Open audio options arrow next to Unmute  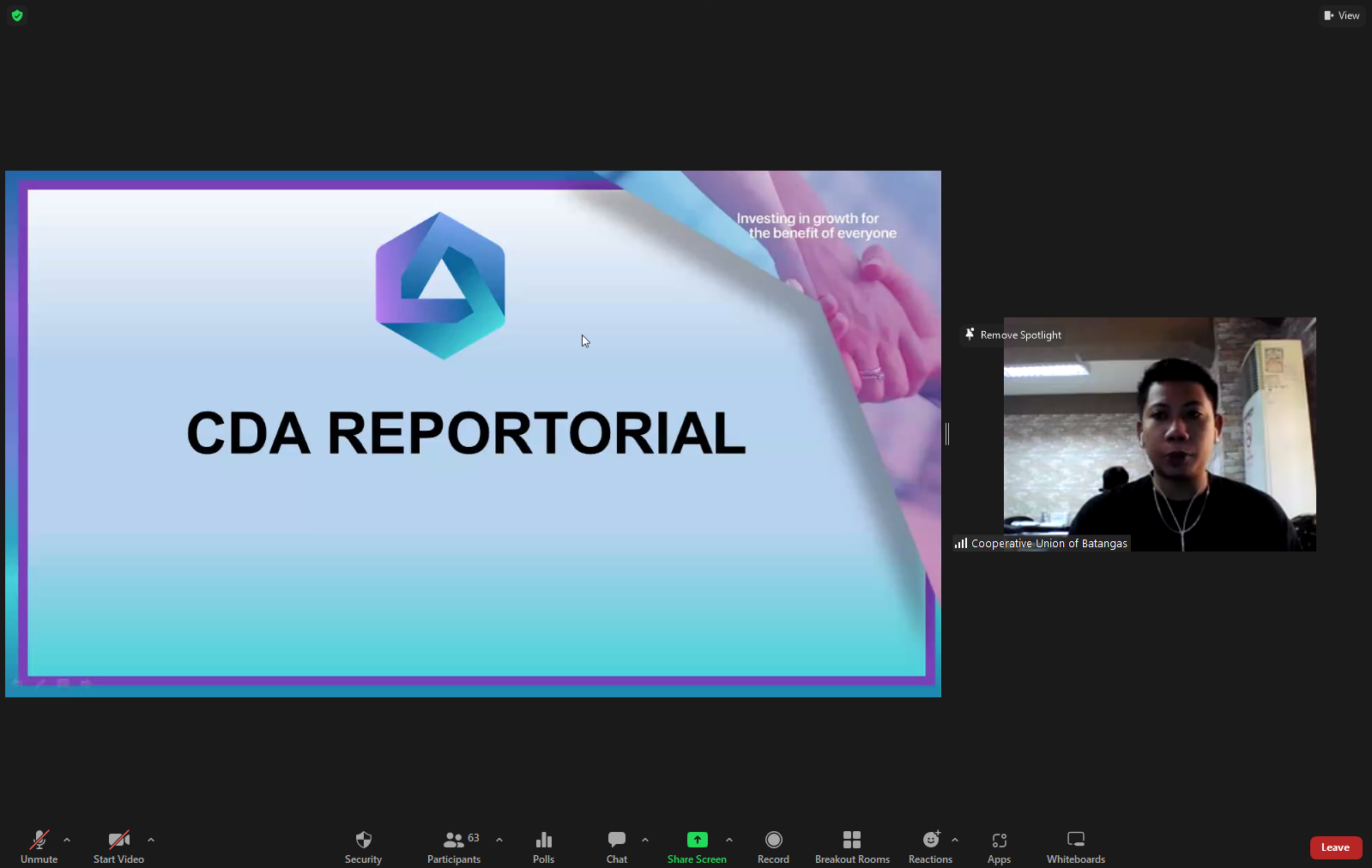pos(67,841)
